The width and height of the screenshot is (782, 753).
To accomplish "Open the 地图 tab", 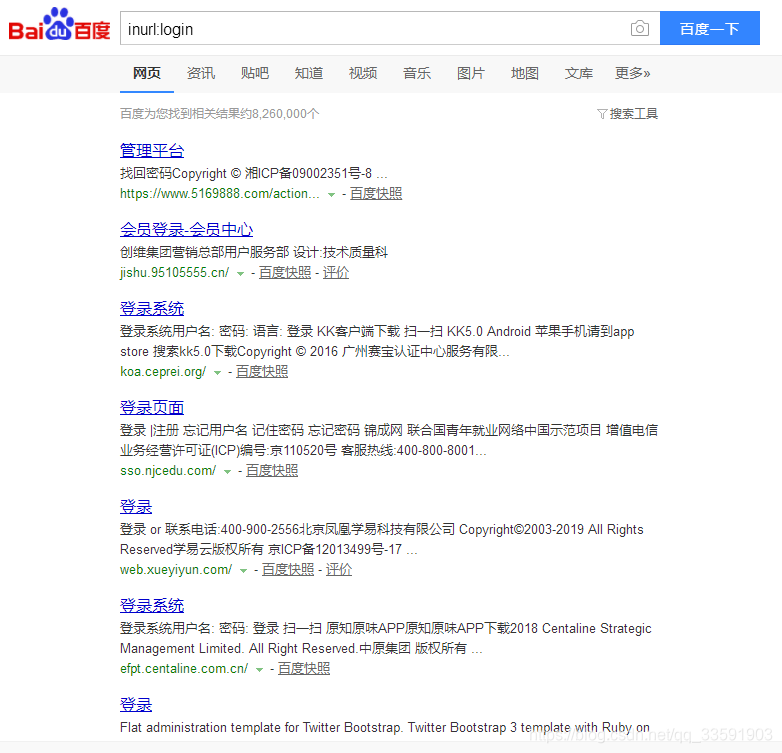I will pos(525,73).
